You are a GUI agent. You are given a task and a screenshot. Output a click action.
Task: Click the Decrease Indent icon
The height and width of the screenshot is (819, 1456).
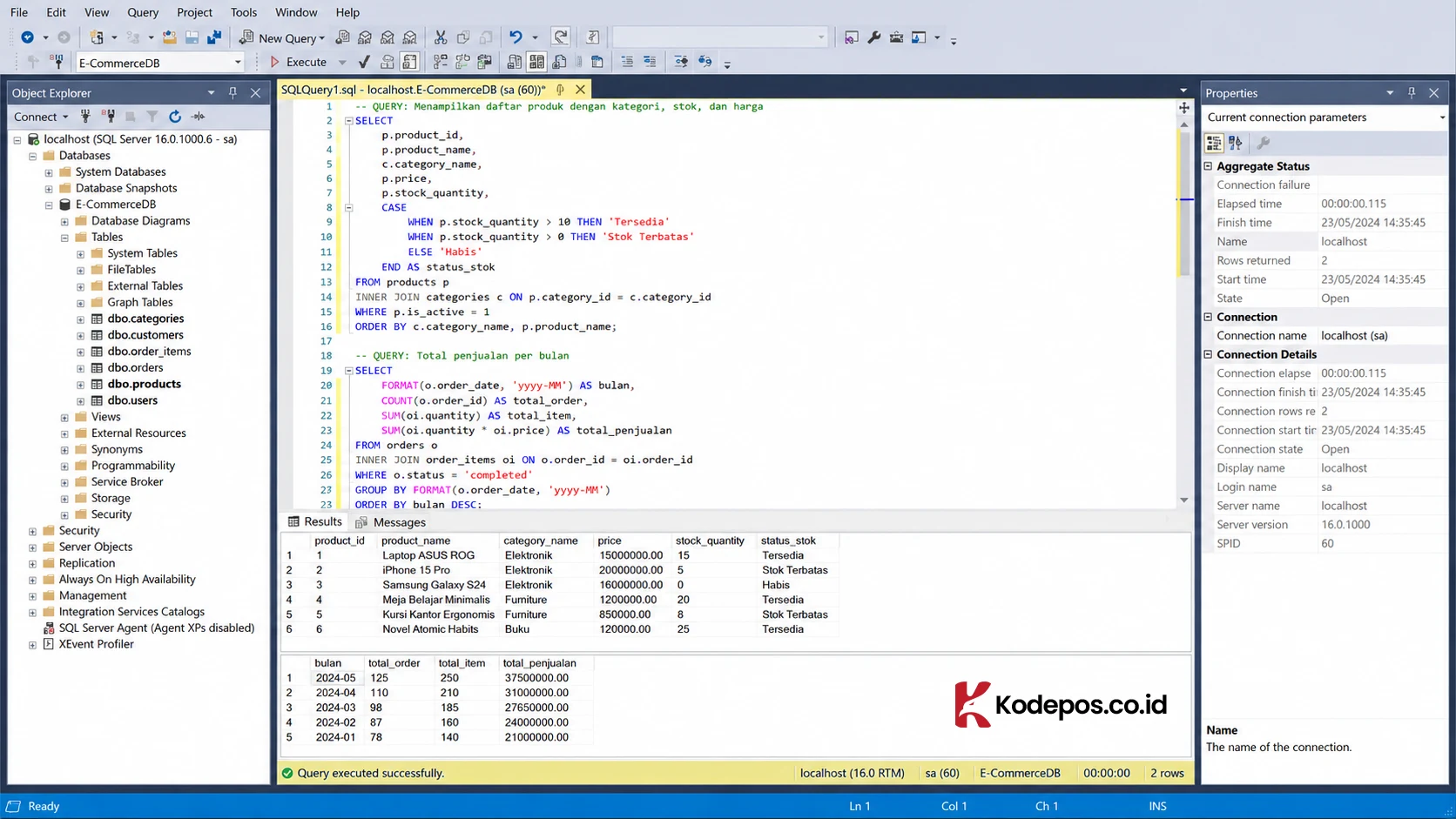(627, 62)
